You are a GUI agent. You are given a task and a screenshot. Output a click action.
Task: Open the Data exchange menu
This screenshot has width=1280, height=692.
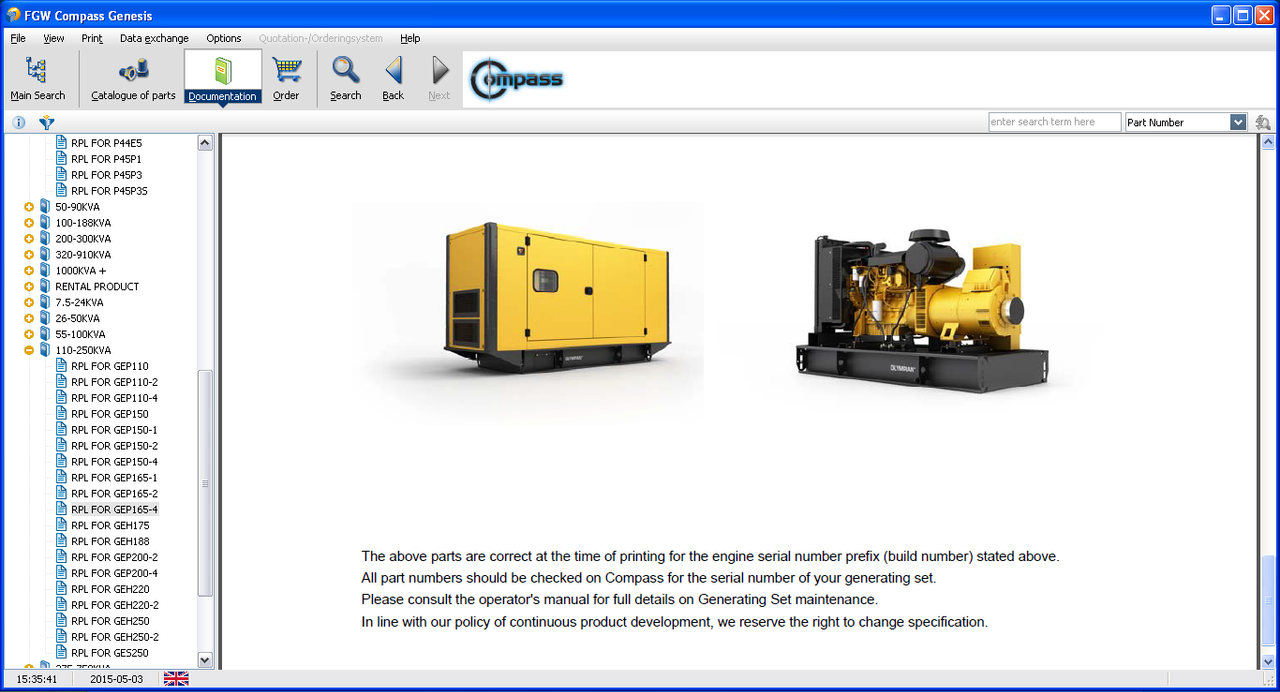point(154,38)
